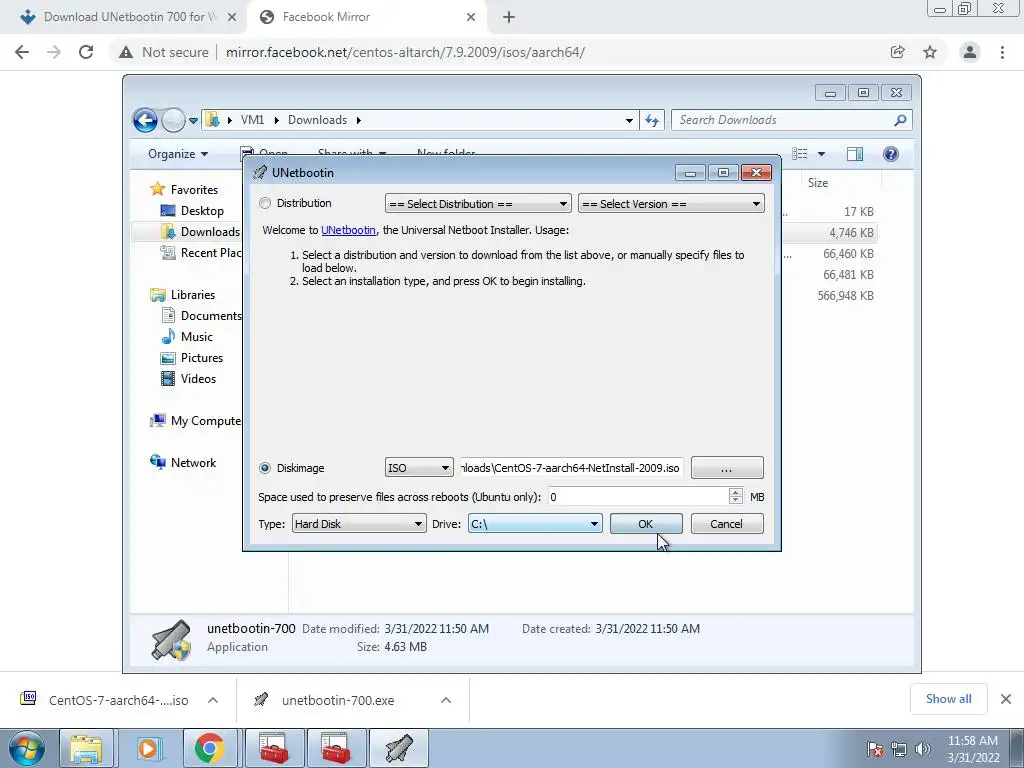Viewport: 1024px width, 768px height.
Task: Open the view options dropdown arrow
Action: pos(822,154)
